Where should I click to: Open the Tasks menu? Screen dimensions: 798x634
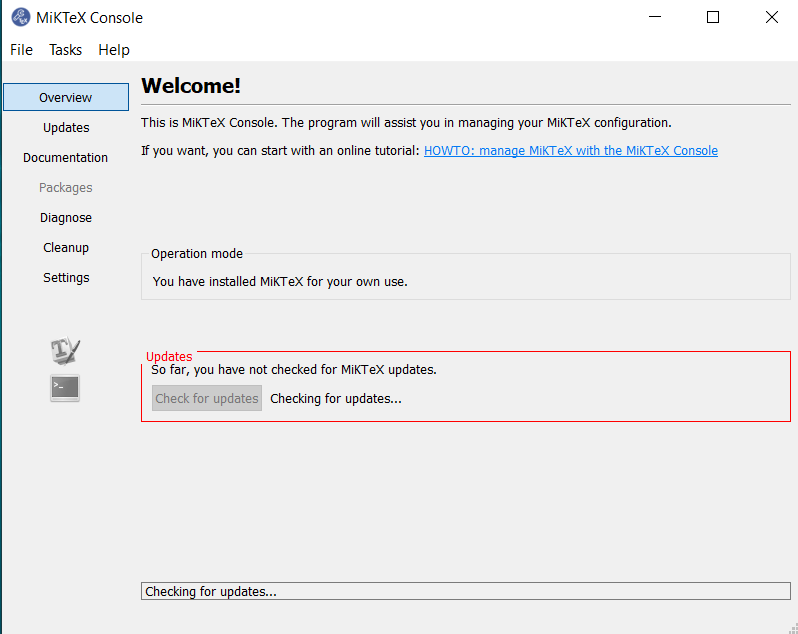(65, 50)
